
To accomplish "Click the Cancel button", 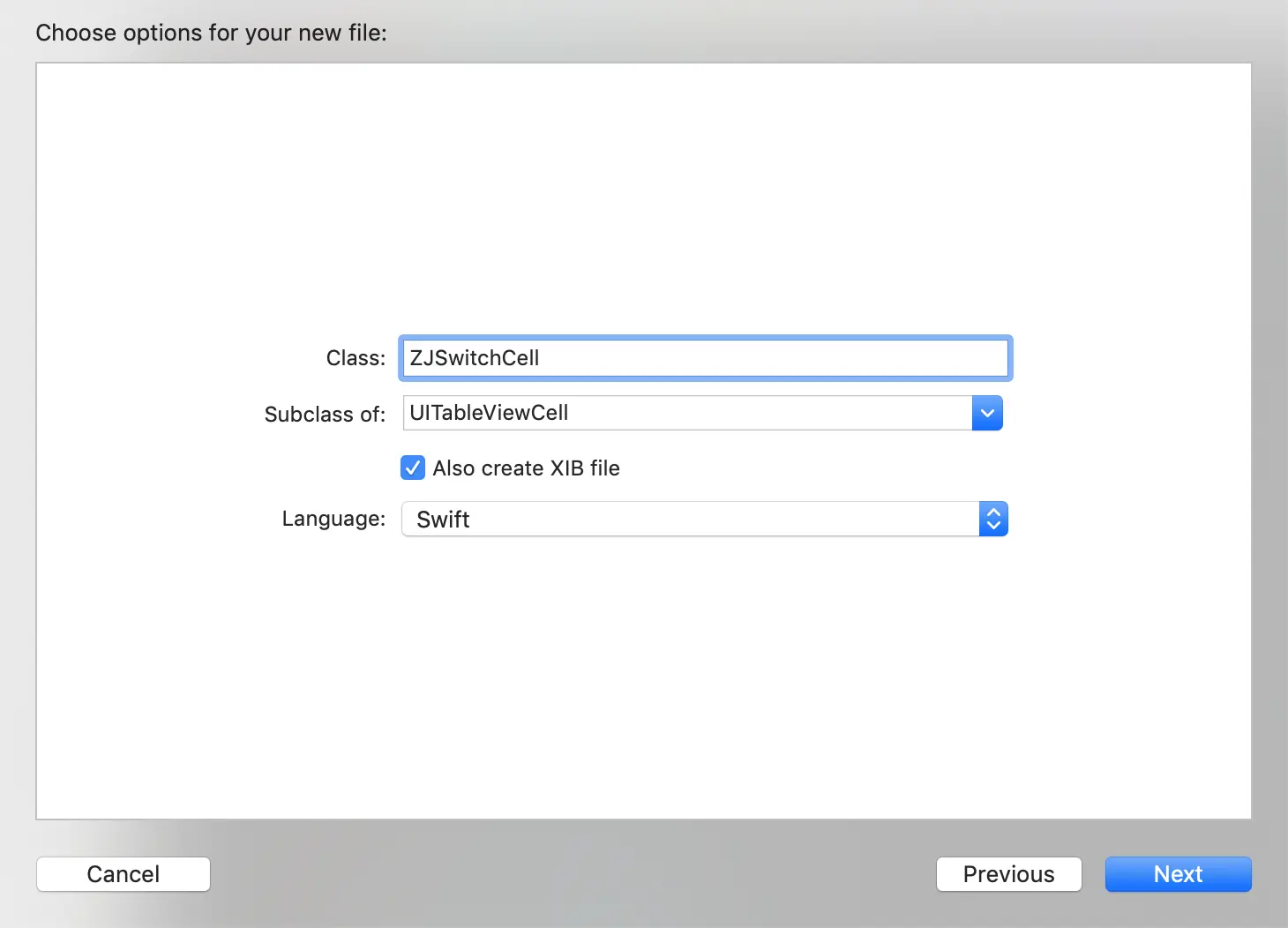I will click(124, 874).
